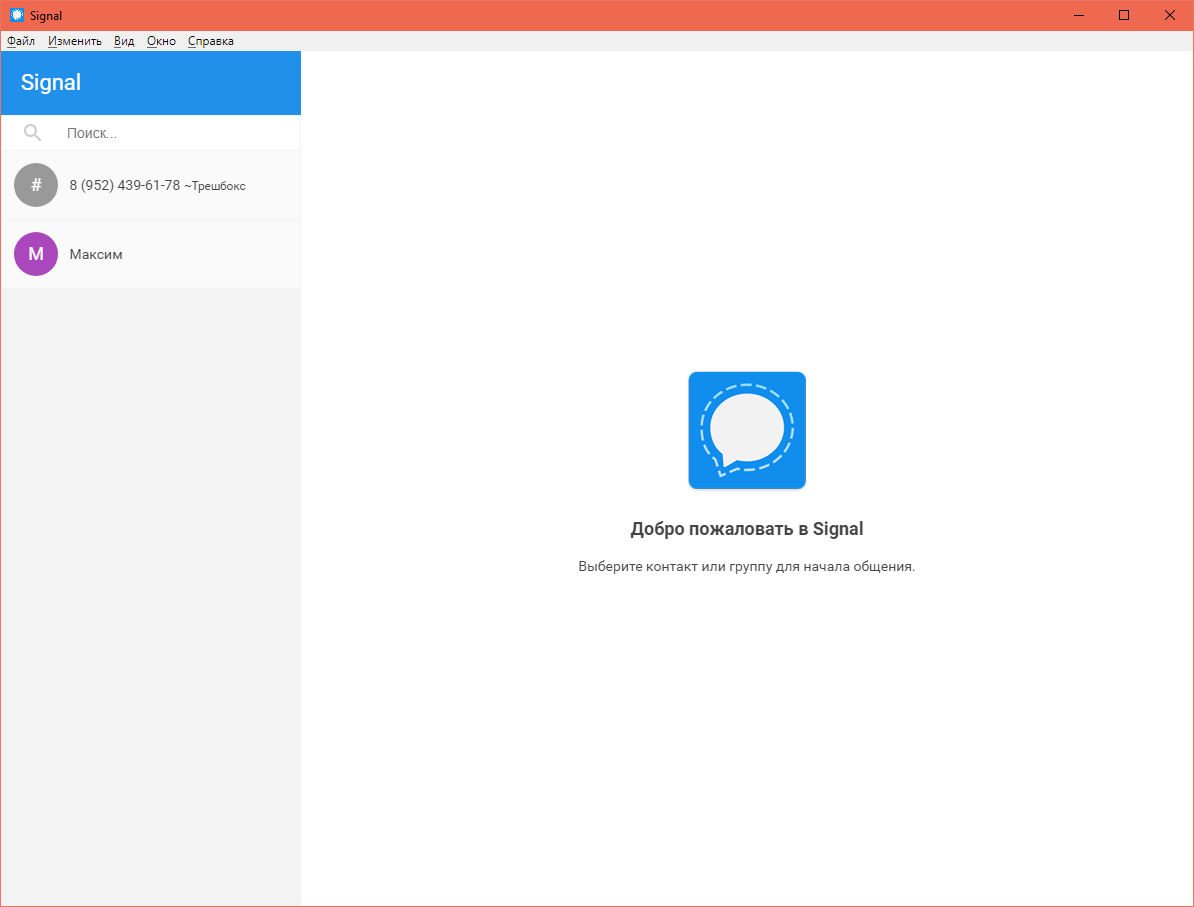Screen dimensions: 1194x907
Task: Open the 8 (952) 439-61-78 conversation
Action: click(x=151, y=185)
